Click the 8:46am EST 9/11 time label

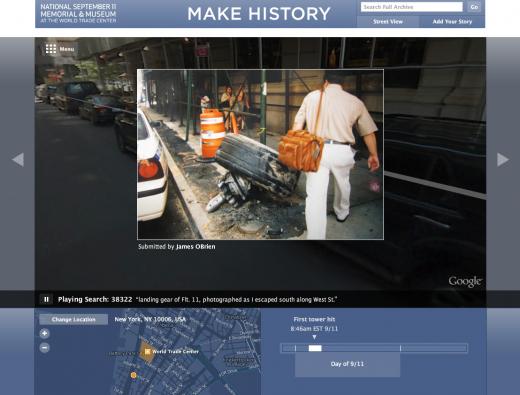point(314,329)
